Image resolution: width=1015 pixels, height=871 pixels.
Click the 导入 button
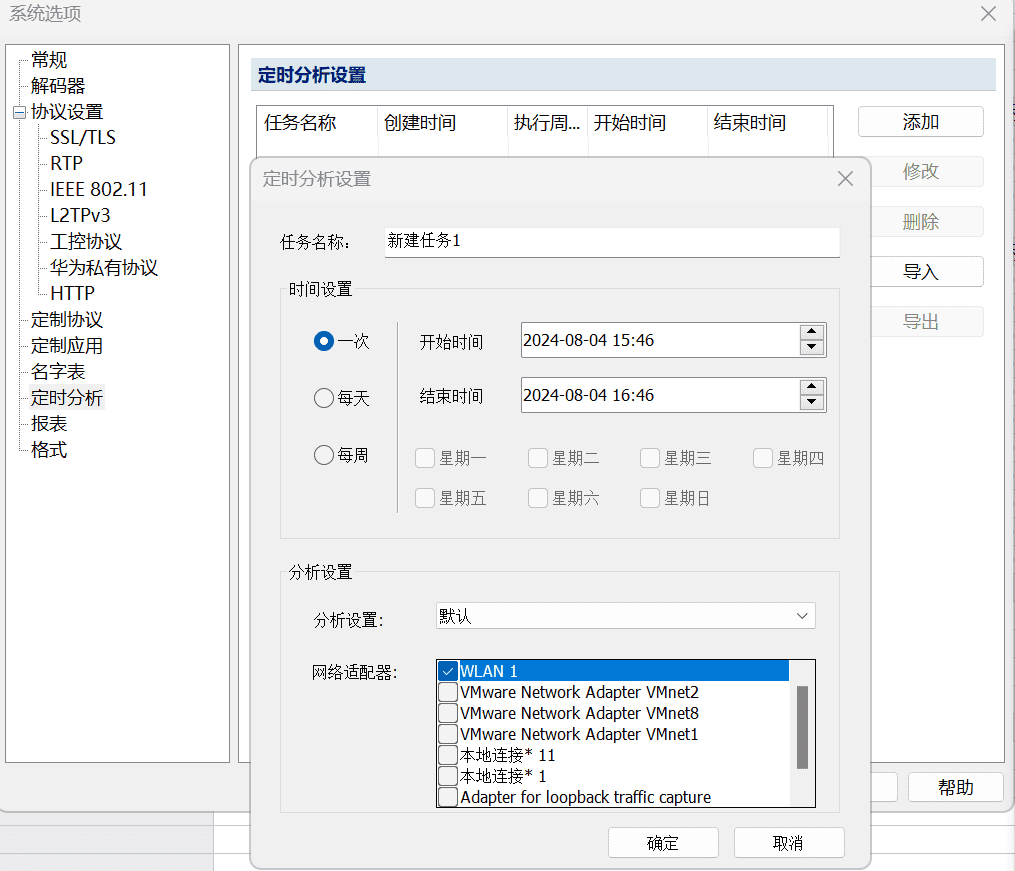coord(920,272)
